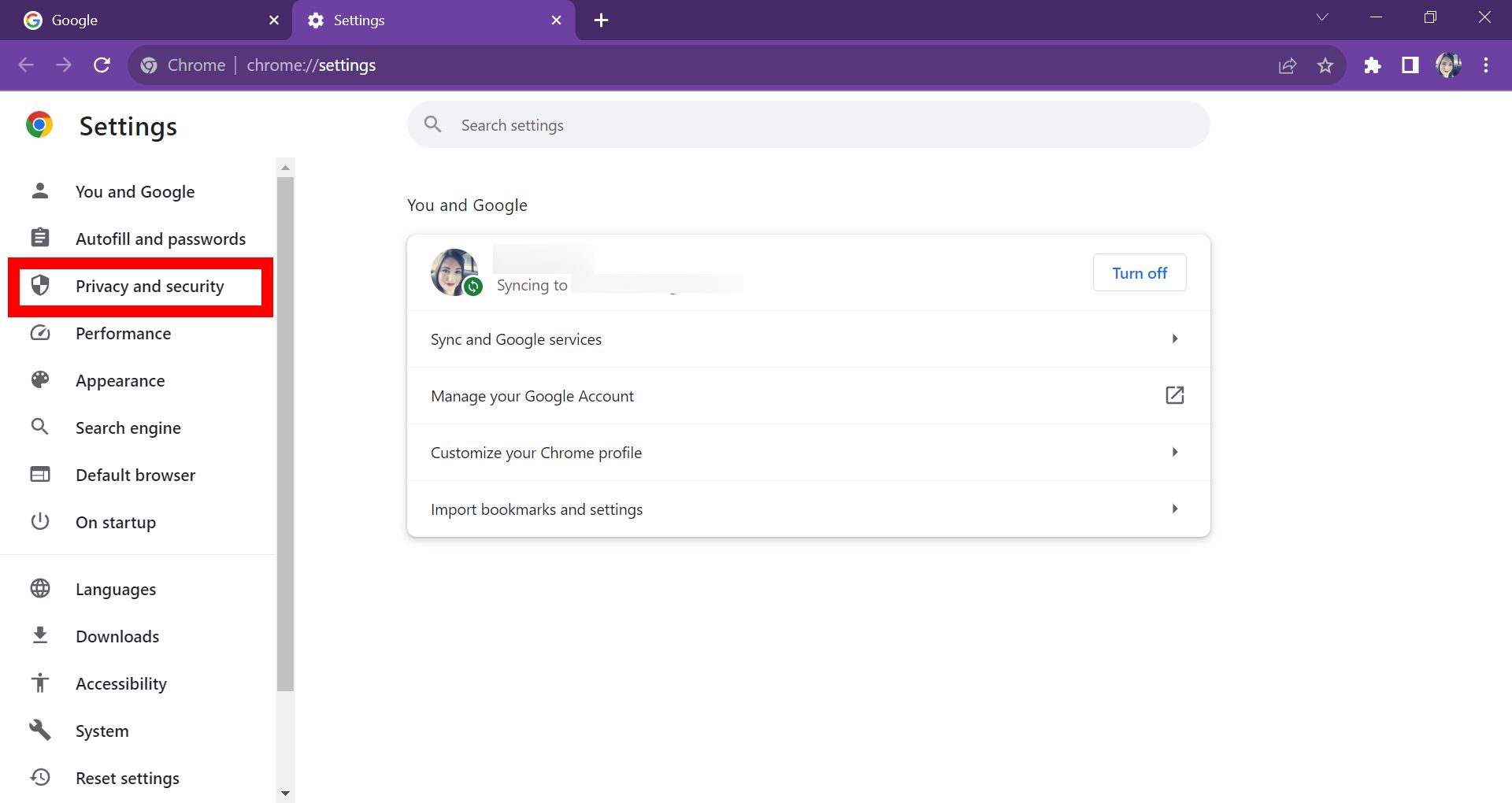The image size is (1512, 803).
Task: Click the share page icon in address bar
Action: point(1288,65)
